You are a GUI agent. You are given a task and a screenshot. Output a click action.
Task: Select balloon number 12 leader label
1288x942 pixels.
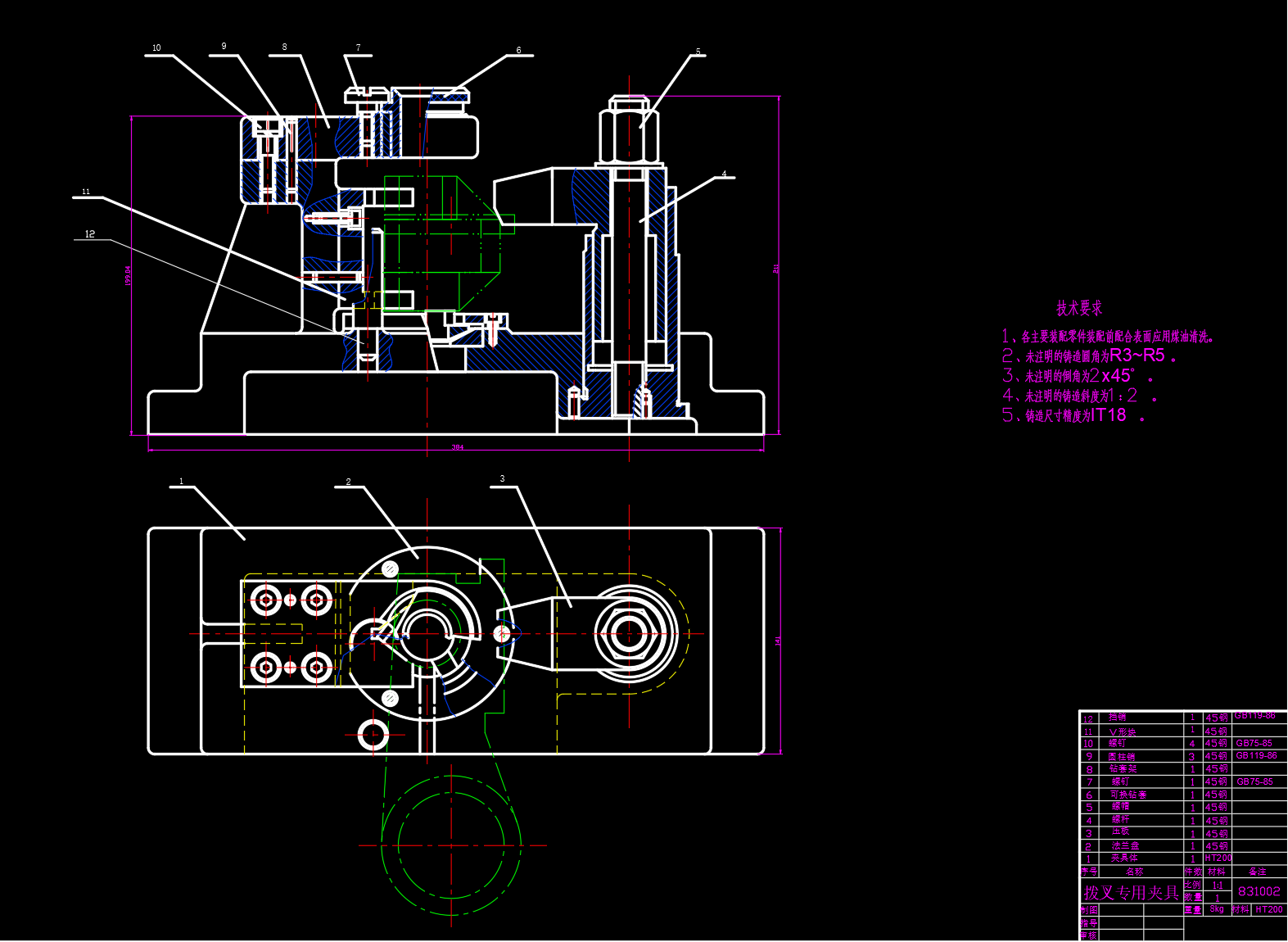[x=90, y=234]
